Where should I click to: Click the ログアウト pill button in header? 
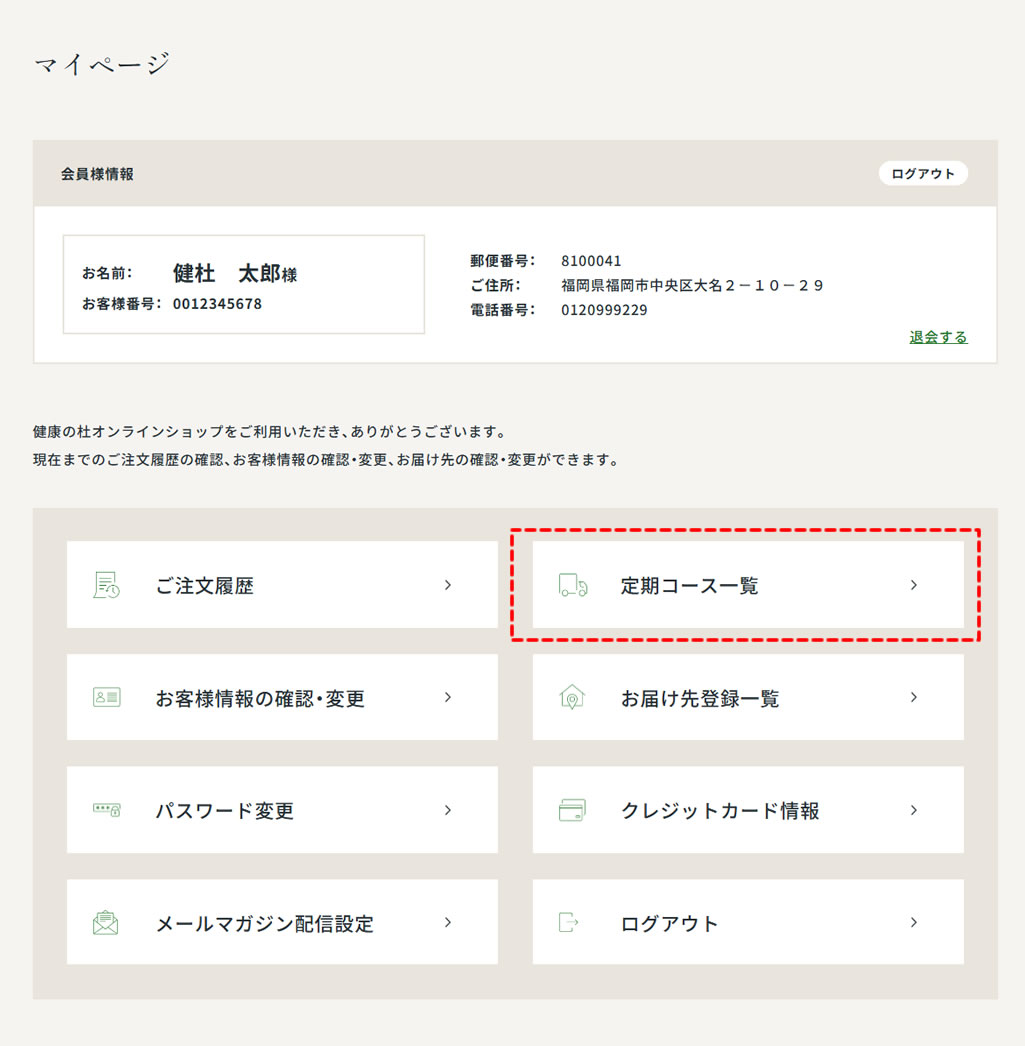tap(923, 173)
